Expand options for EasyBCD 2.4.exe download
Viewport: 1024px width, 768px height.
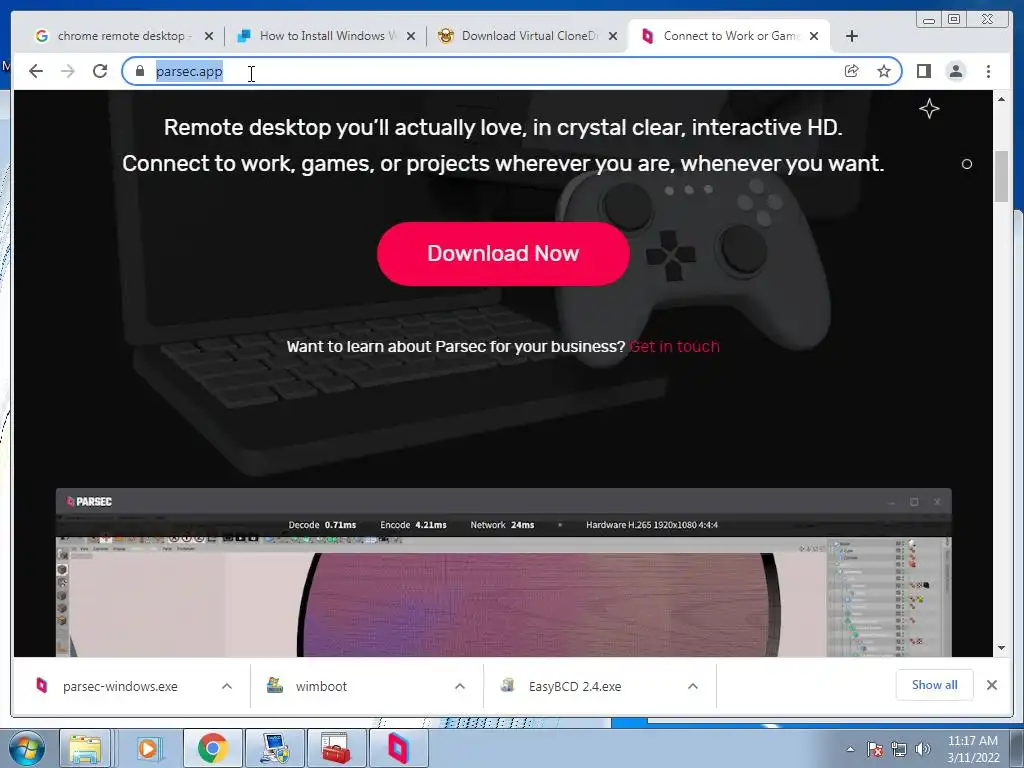tap(693, 686)
